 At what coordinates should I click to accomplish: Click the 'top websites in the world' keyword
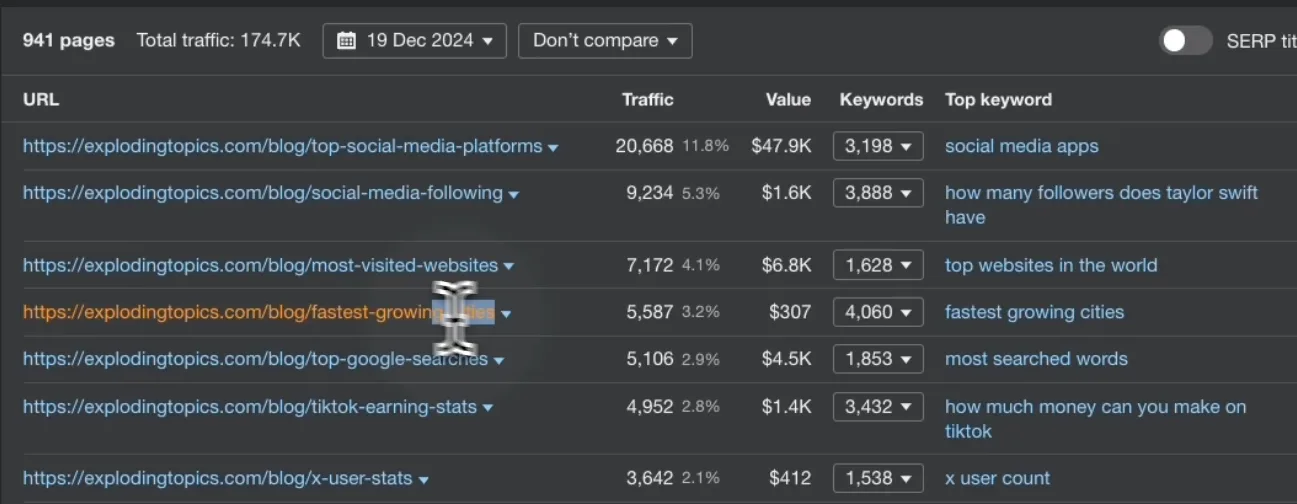[1051, 265]
